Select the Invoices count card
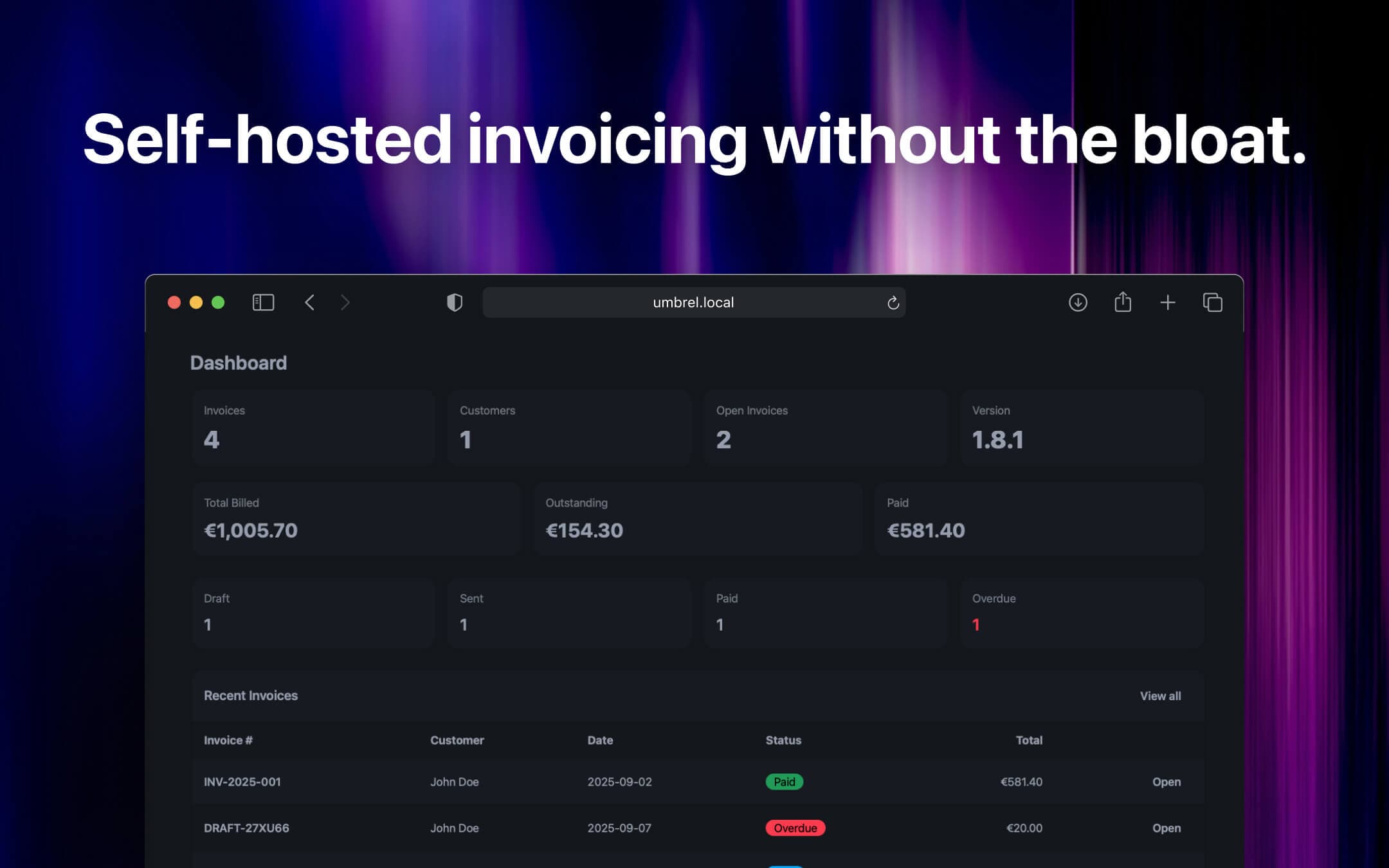 coord(313,426)
